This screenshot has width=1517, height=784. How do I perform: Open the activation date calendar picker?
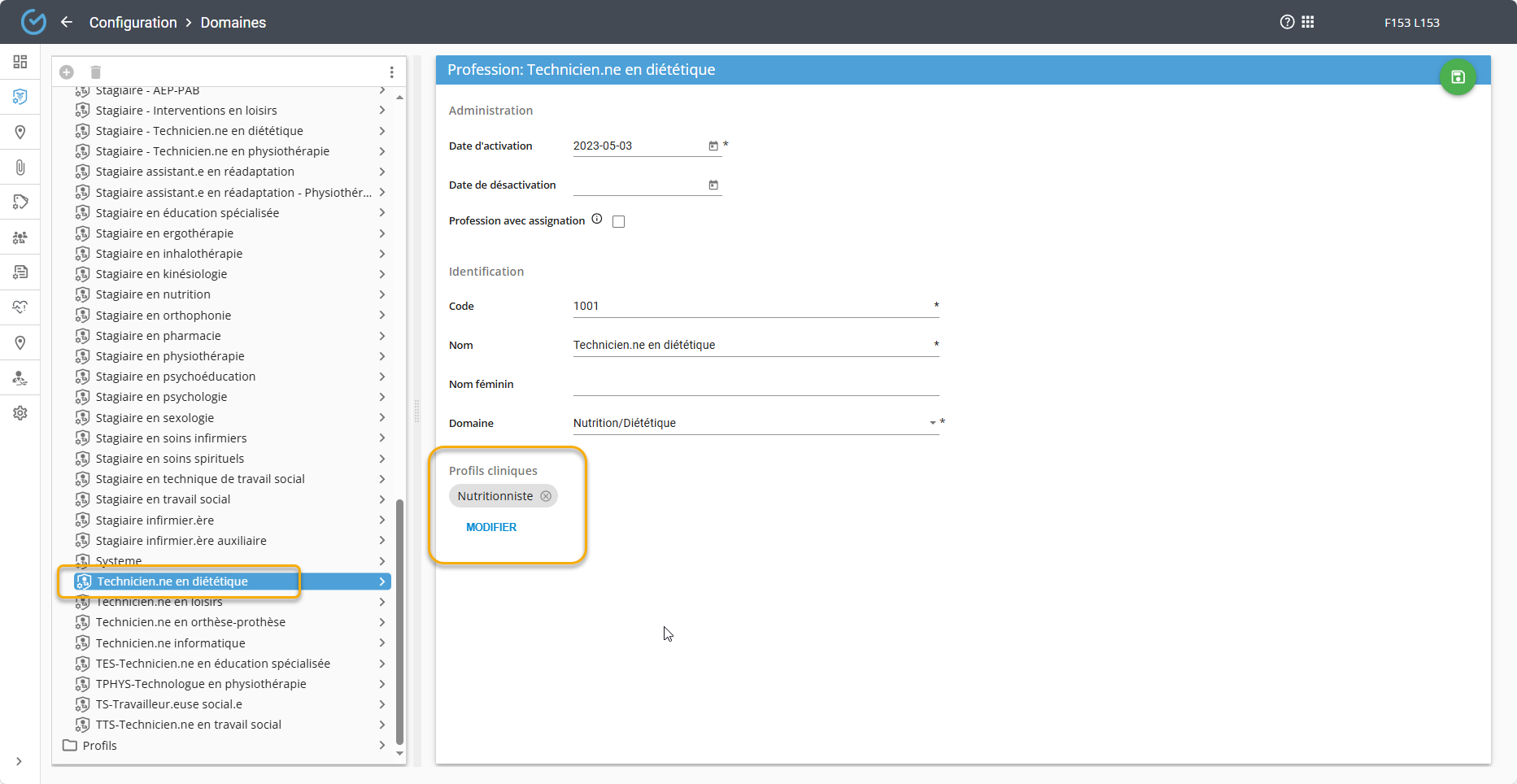pos(713,146)
